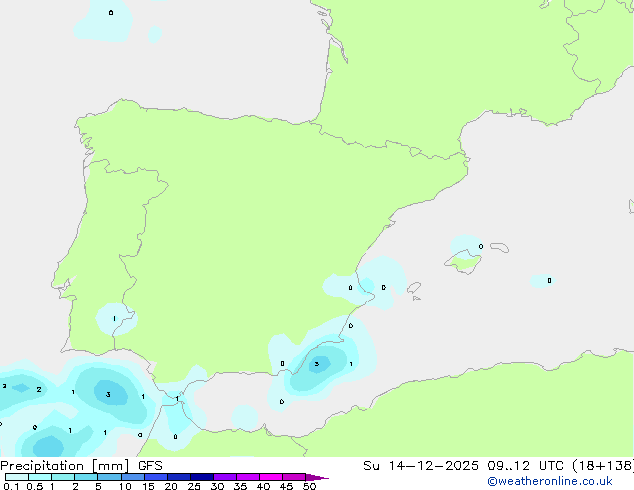Viewport: 634px width, 490px height.
Task: Click the date 'Su 14-12-2025'
Action: point(421,466)
